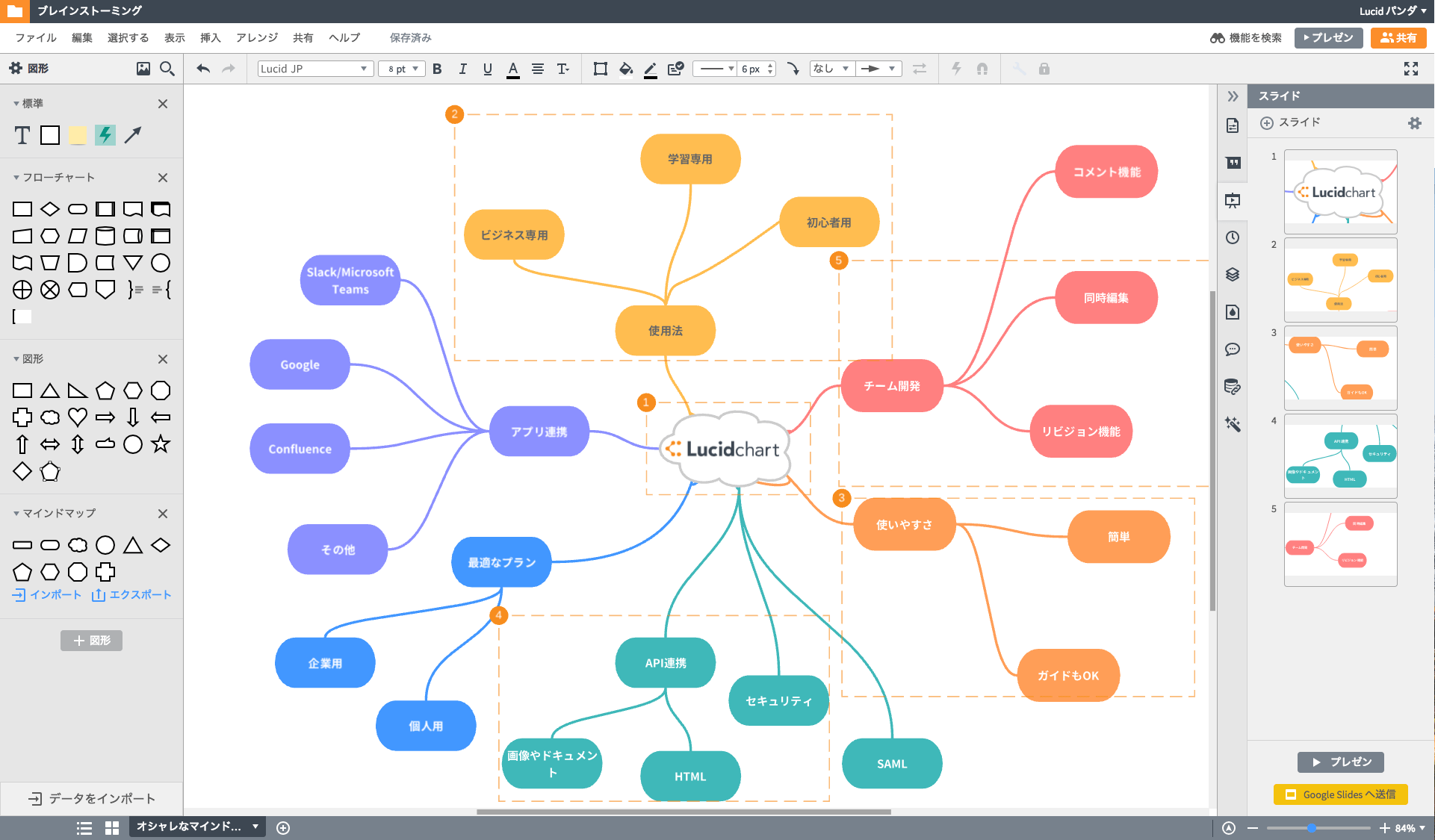Click the fill color paint bucket icon

pyautogui.click(x=626, y=69)
